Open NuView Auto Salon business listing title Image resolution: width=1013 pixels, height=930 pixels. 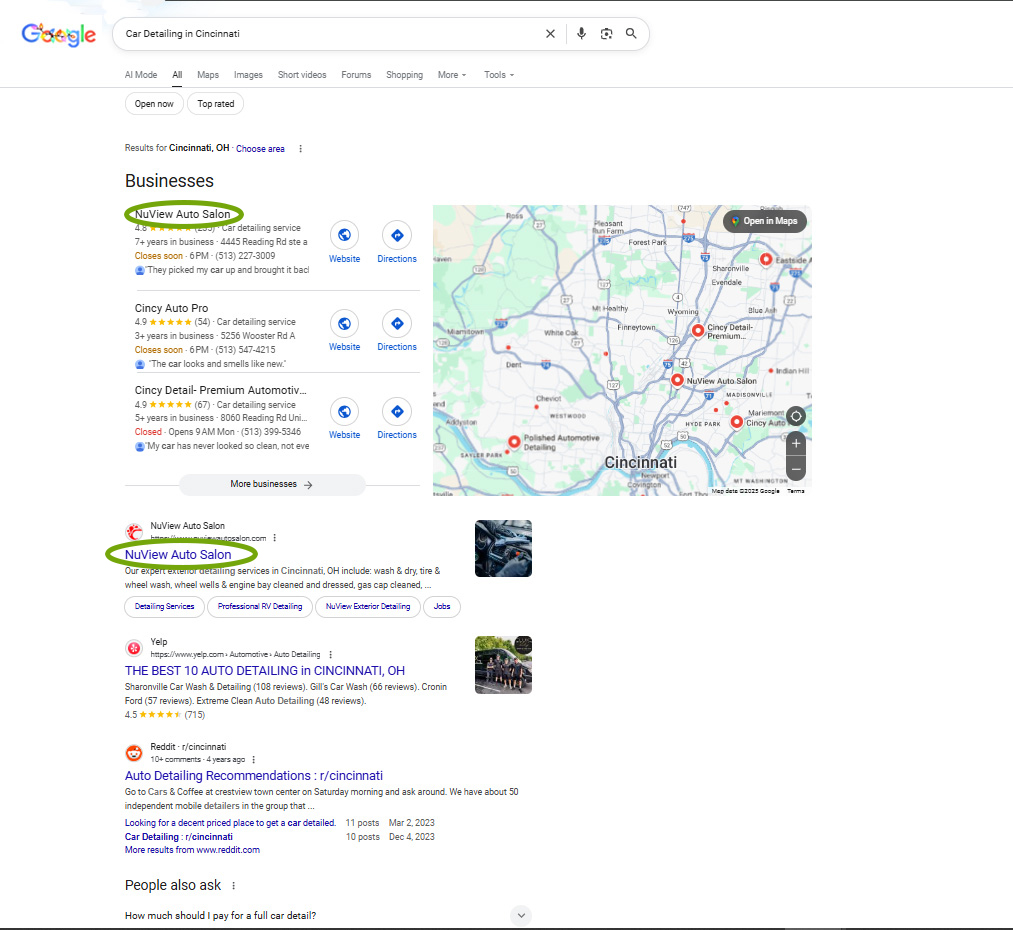tap(182, 214)
